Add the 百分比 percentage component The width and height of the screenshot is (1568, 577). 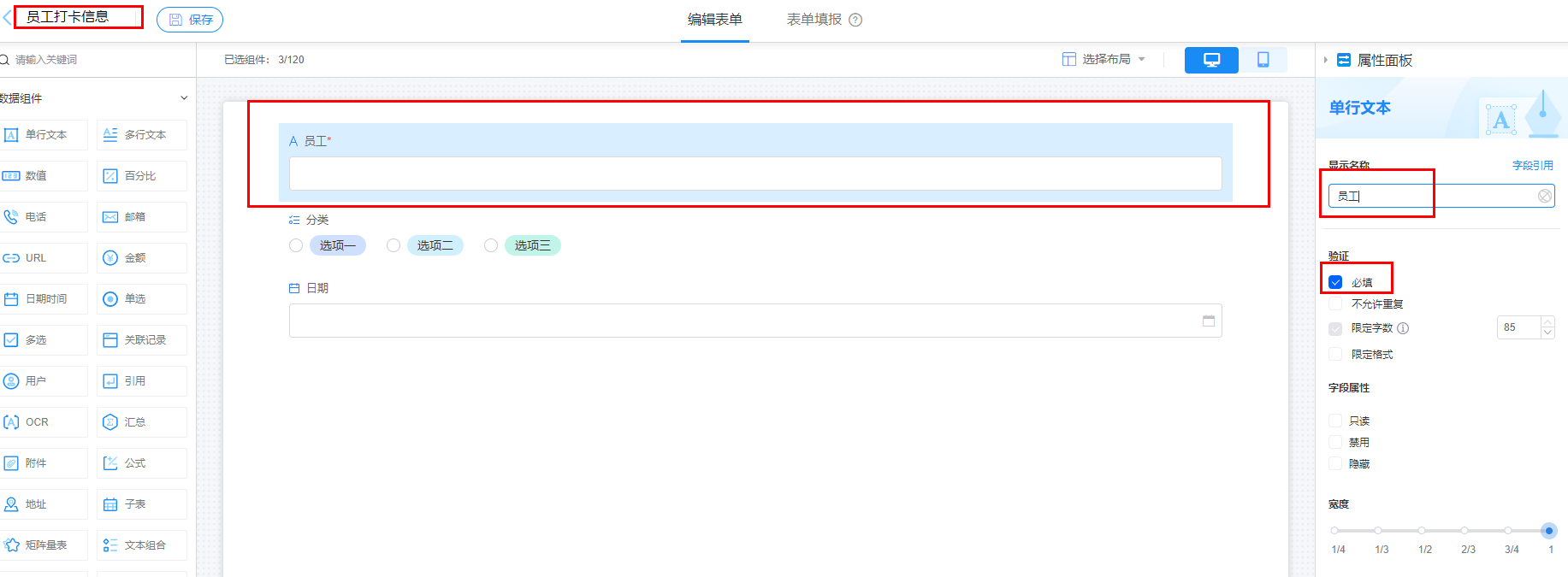tap(142, 176)
